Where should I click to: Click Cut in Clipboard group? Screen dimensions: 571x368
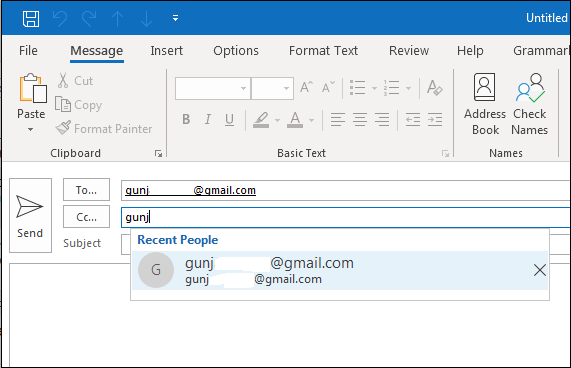click(75, 80)
